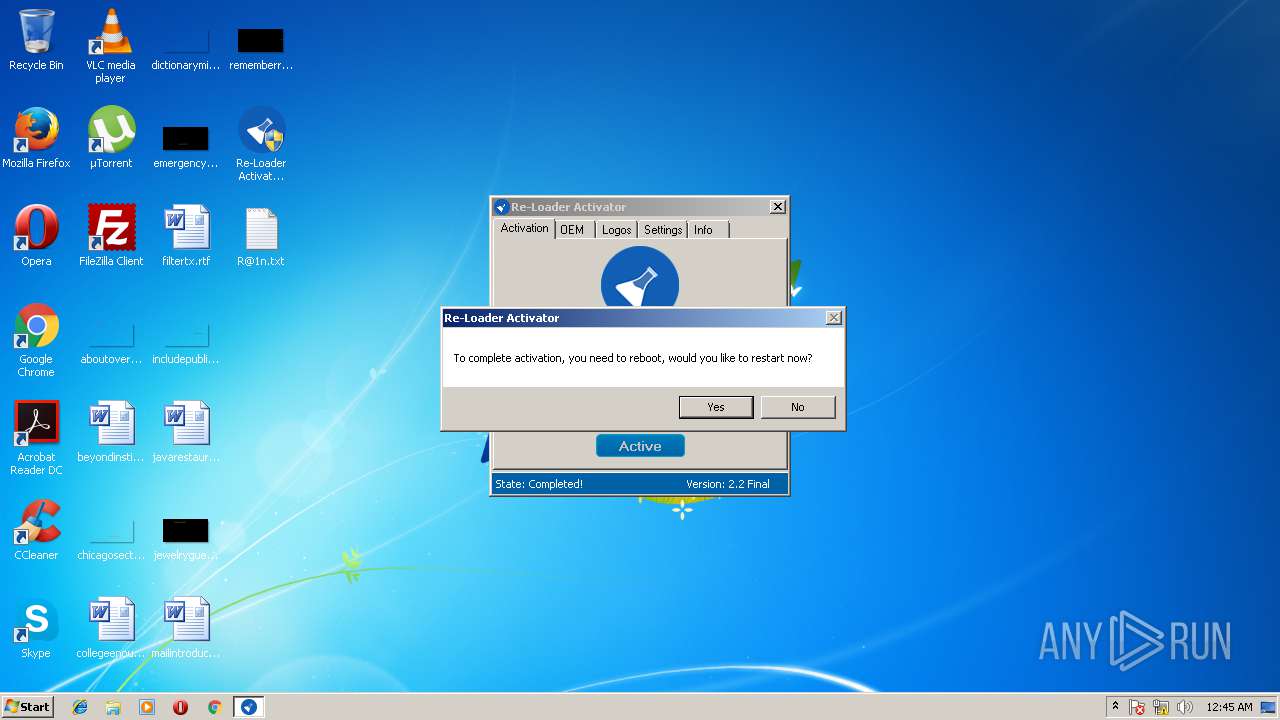1280x720 pixels.
Task: Select aboutover... desktop file
Action: pyautogui.click(x=111, y=340)
